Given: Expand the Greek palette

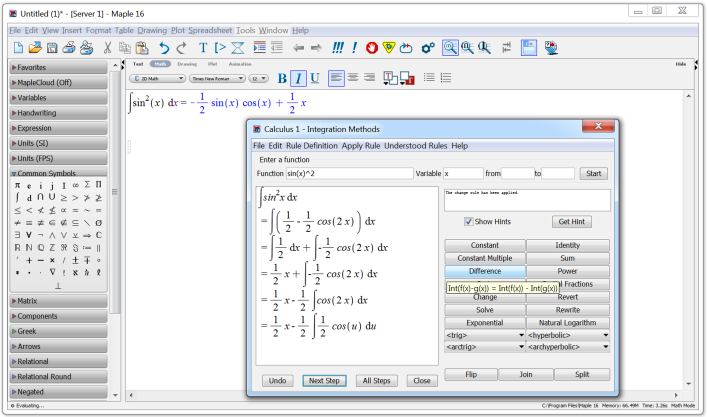Looking at the screenshot, I should click(59, 331).
